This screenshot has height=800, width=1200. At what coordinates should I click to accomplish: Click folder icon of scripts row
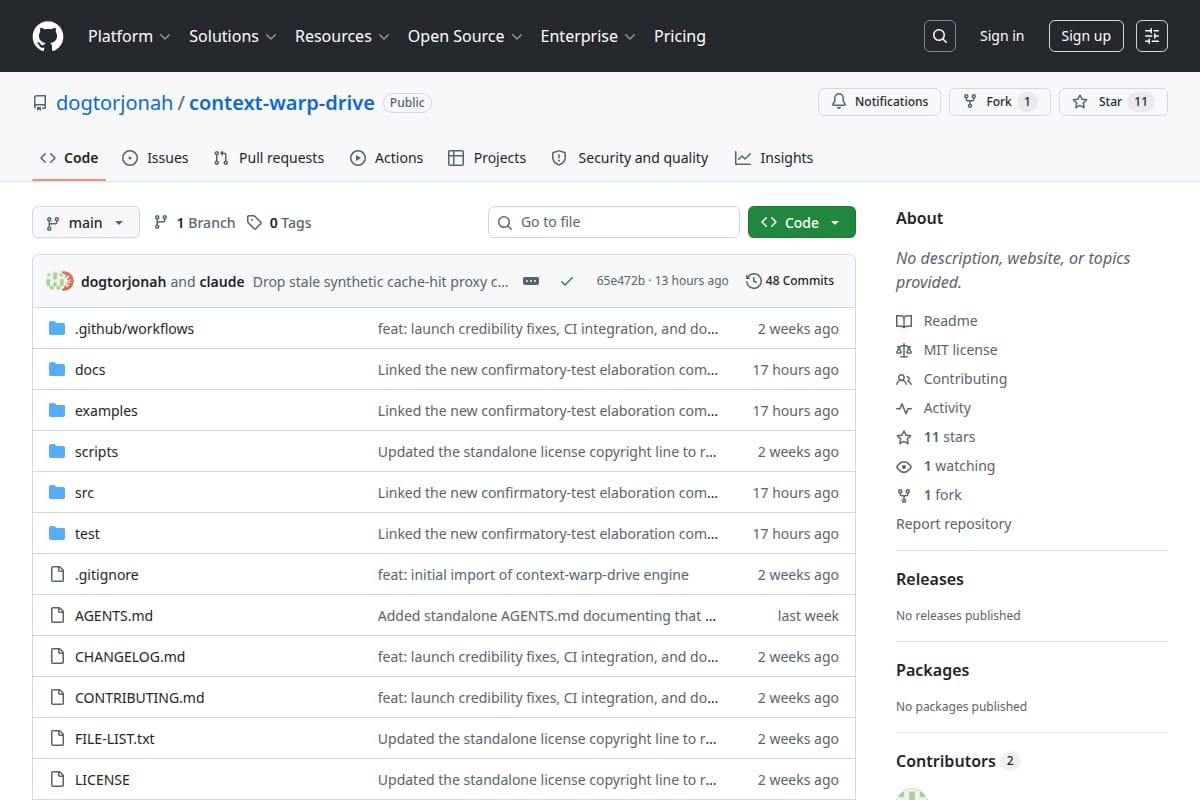[57, 452]
